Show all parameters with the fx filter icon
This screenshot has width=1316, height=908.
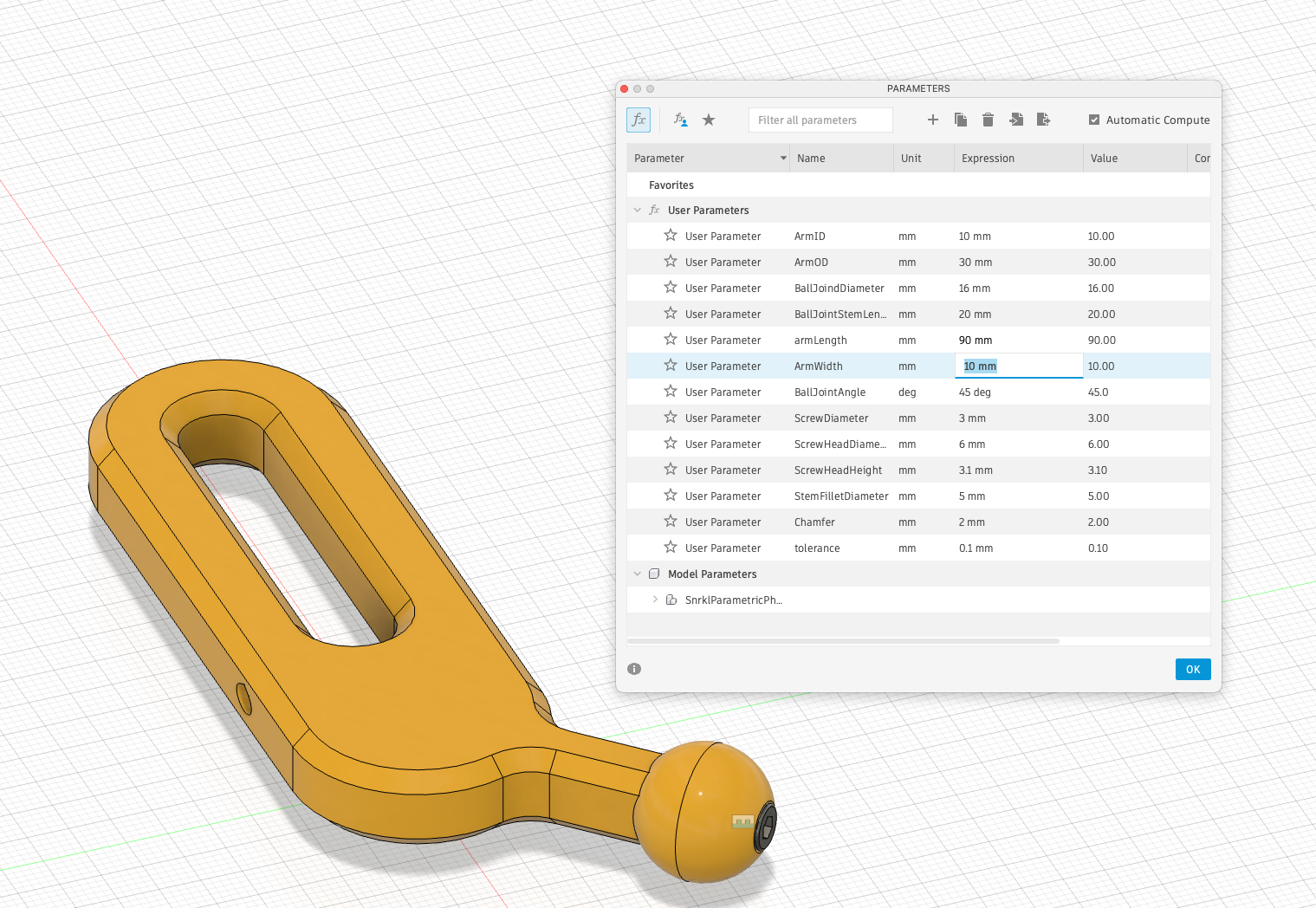[639, 120]
